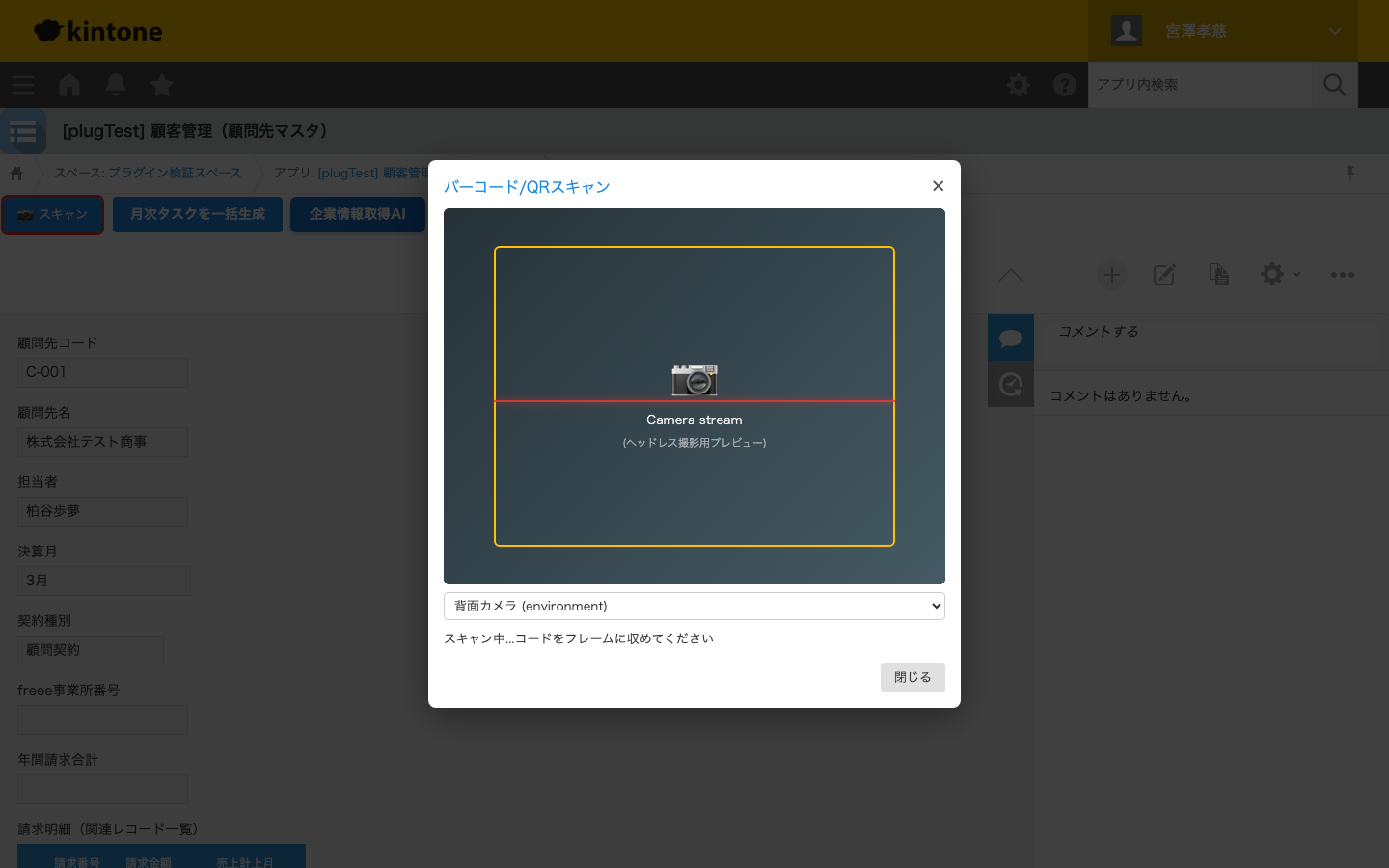Click the 企業情報取得AI button
Image resolution: width=1389 pixels, height=868 pixels.
[357, 214]
